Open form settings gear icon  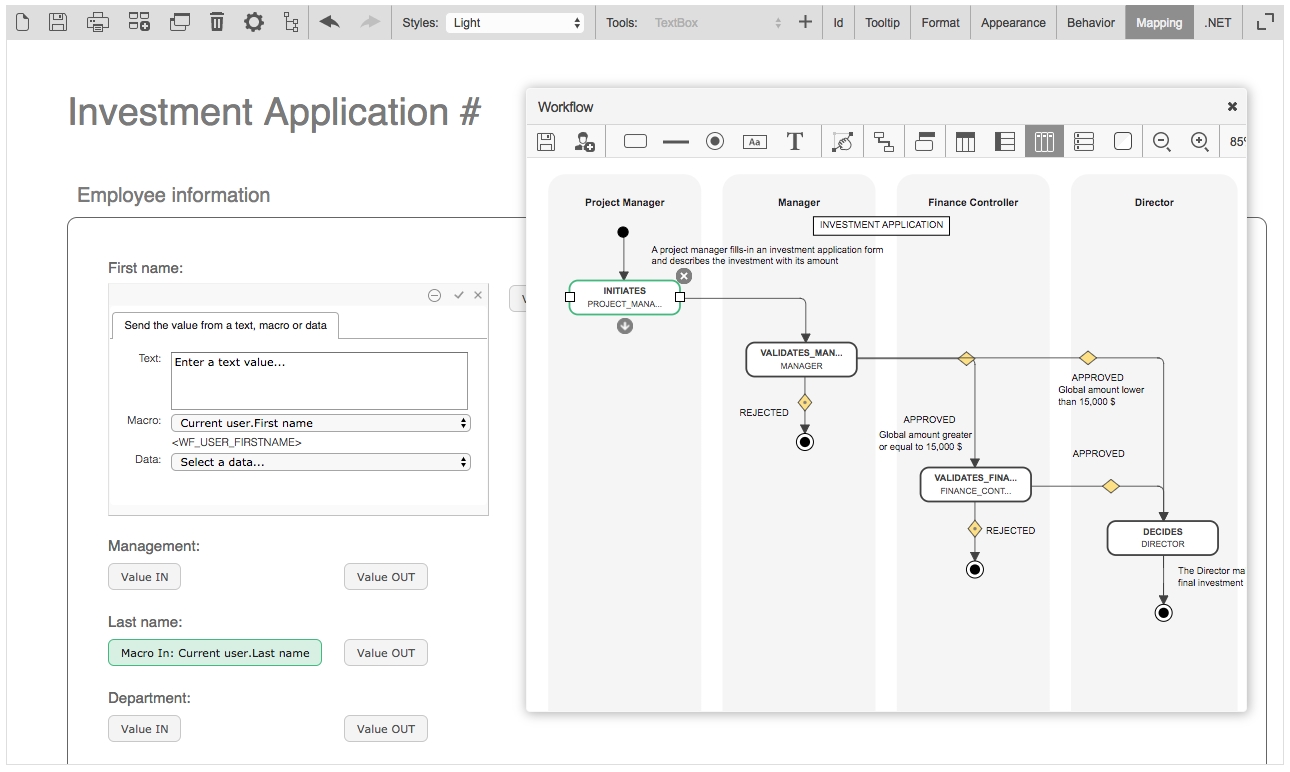point(254,22)
